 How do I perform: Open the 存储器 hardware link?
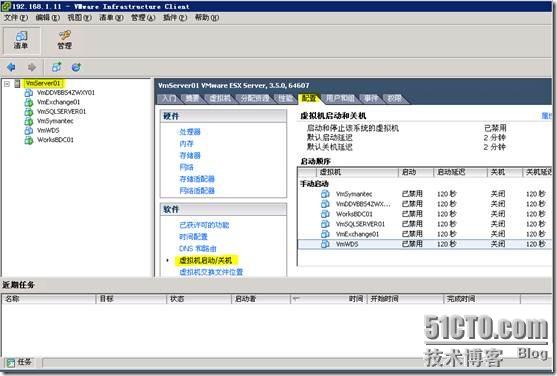point(190,155)
